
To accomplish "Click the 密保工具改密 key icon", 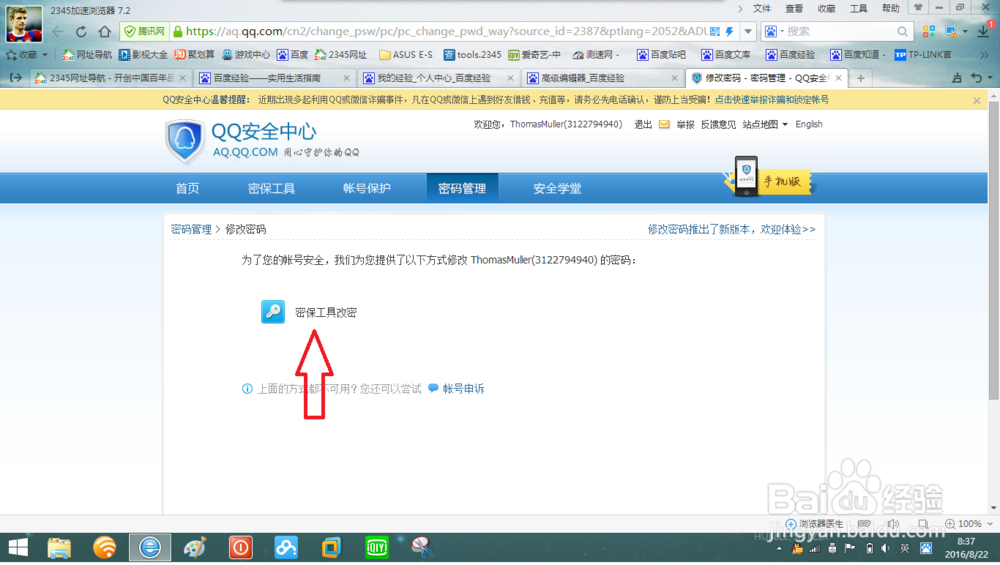I will click(273, 312).
